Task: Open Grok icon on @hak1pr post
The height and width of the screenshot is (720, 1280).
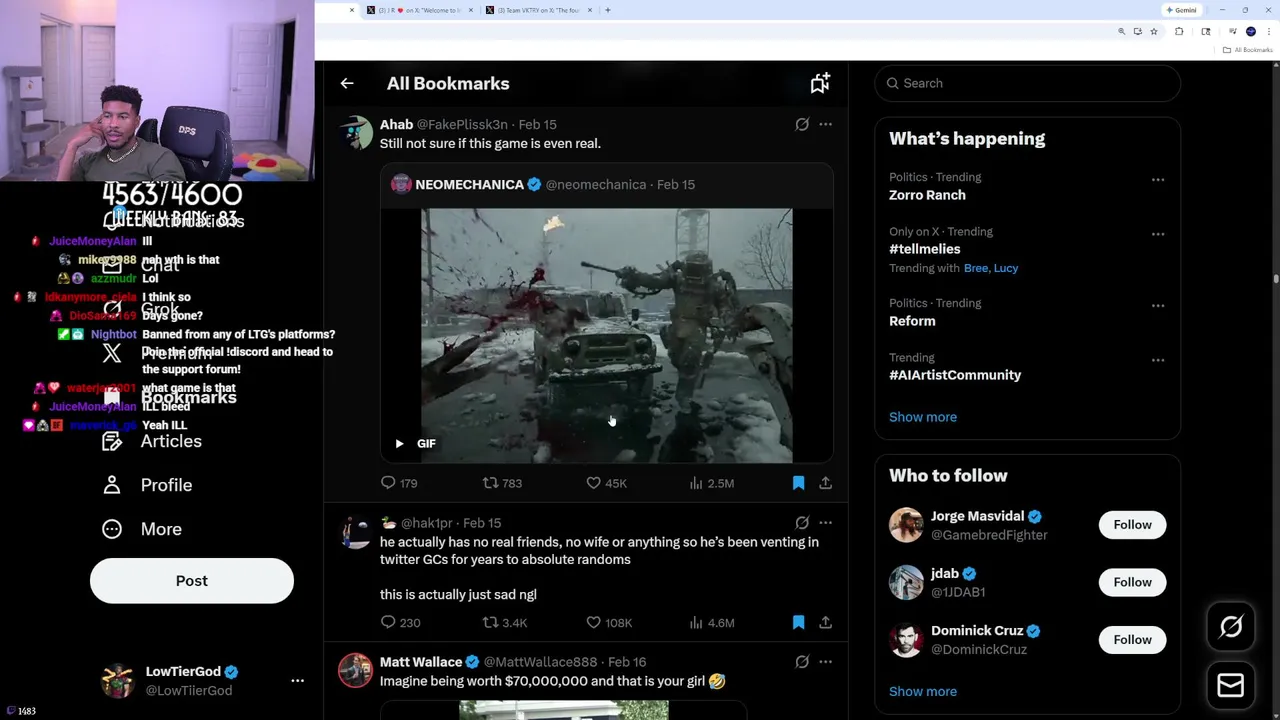Action: pyautogui.click(x=802, y=523)
